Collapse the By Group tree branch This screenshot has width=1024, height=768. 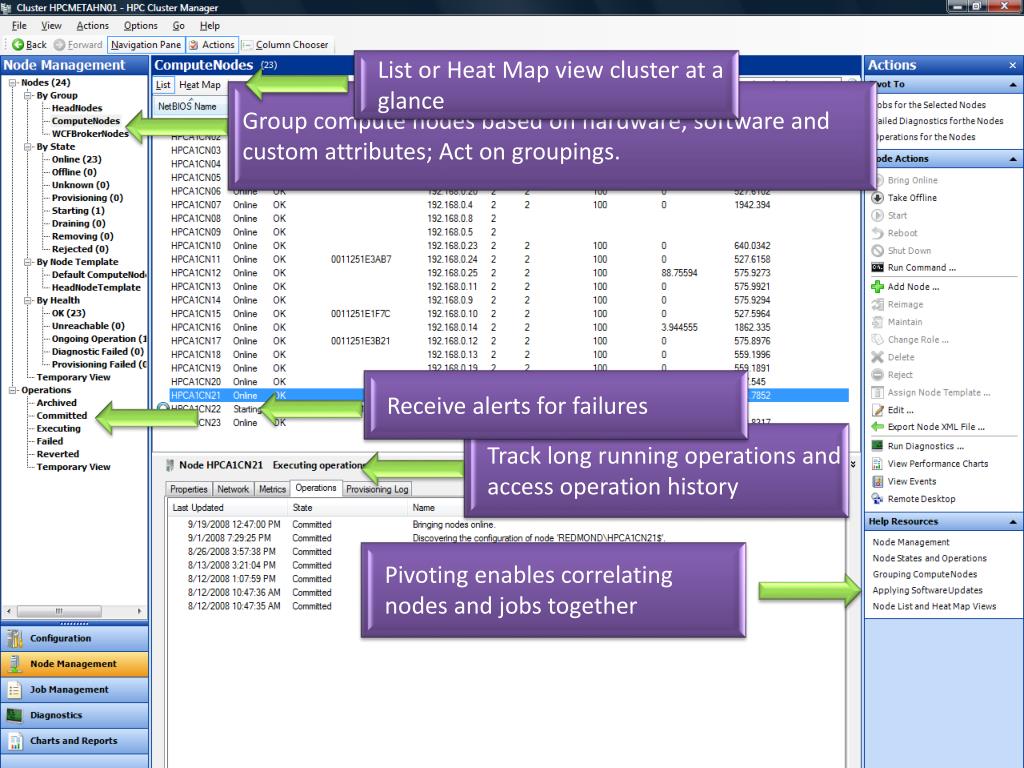tap(28, 95)
